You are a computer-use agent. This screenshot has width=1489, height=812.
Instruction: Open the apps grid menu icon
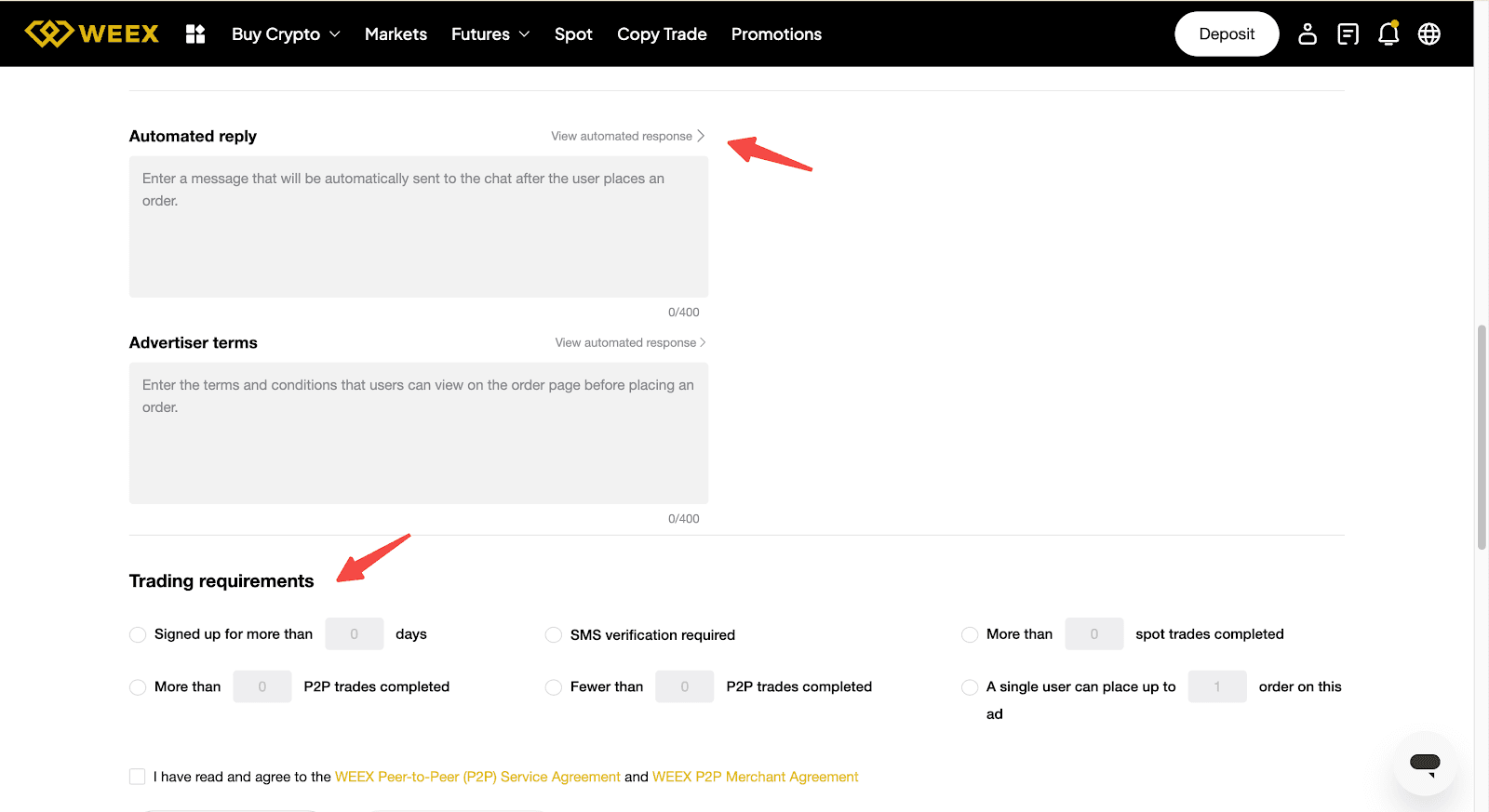click(195, 34)
